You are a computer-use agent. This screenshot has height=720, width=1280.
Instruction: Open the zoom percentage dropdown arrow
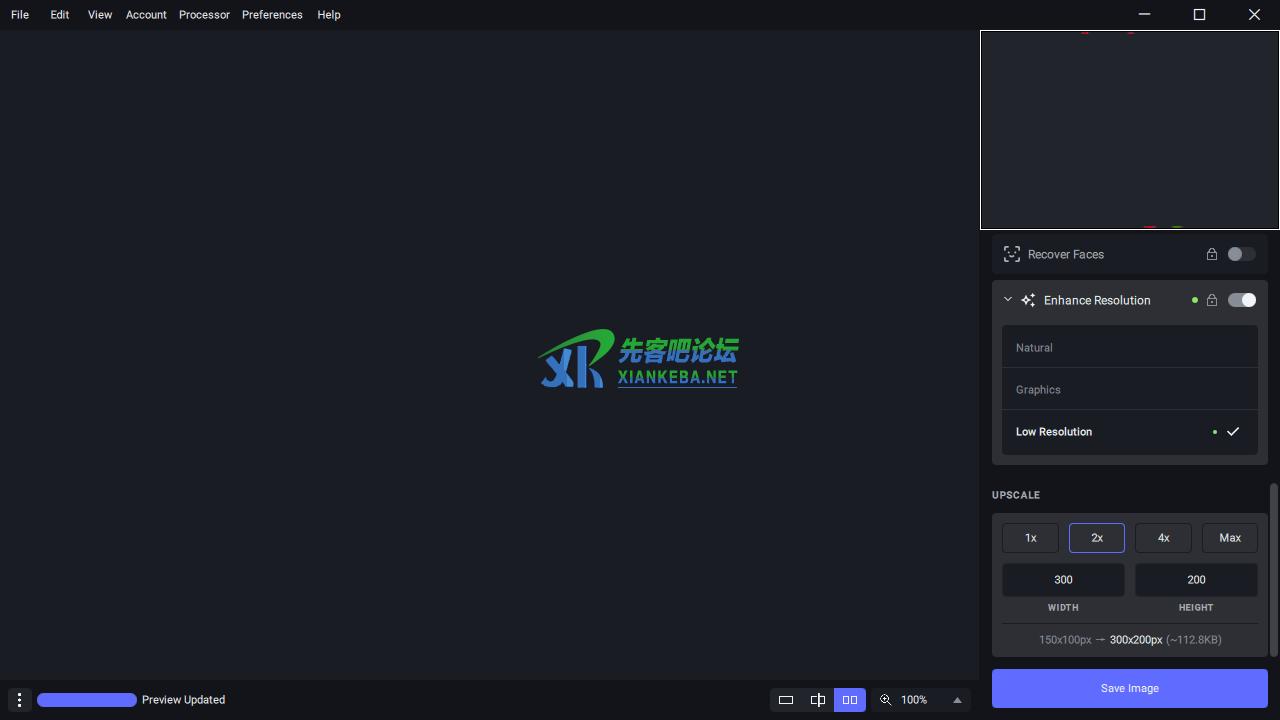point(957,700)
